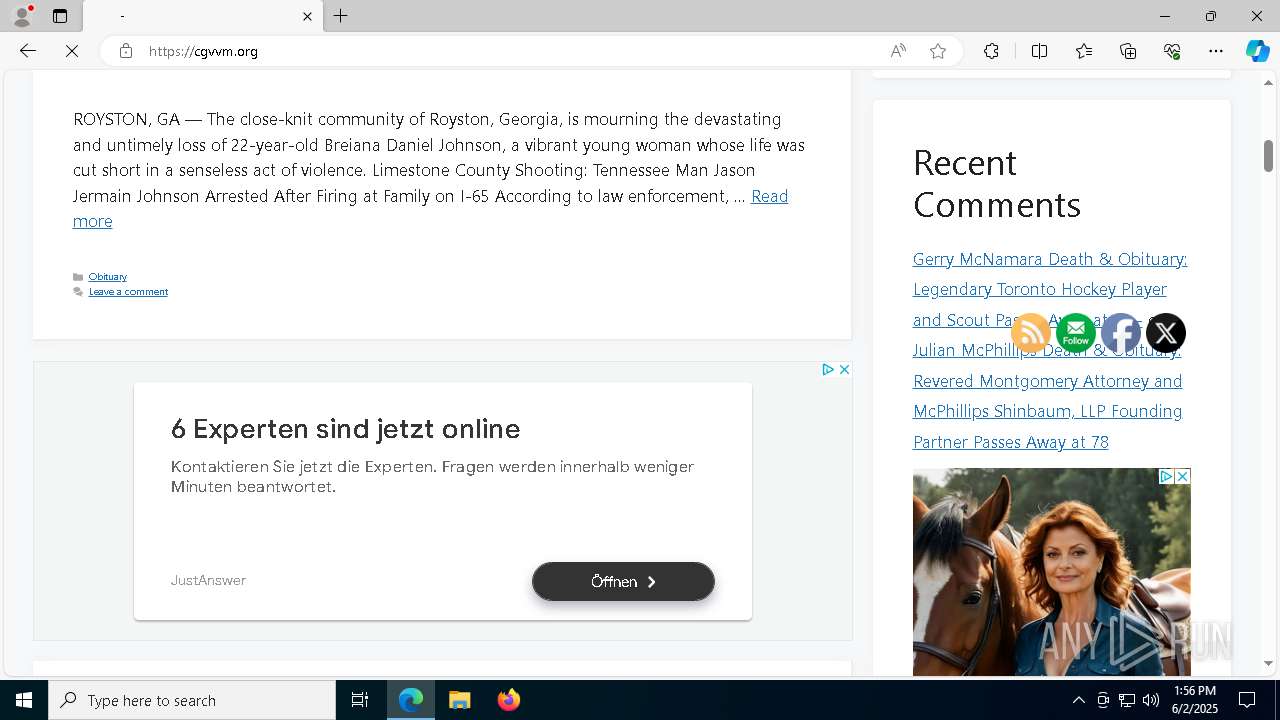Image resolution: width=1280 pixels, height=720 pixels.
Task: Open the volume control in the tray
Action: [x=1151, y=700]
